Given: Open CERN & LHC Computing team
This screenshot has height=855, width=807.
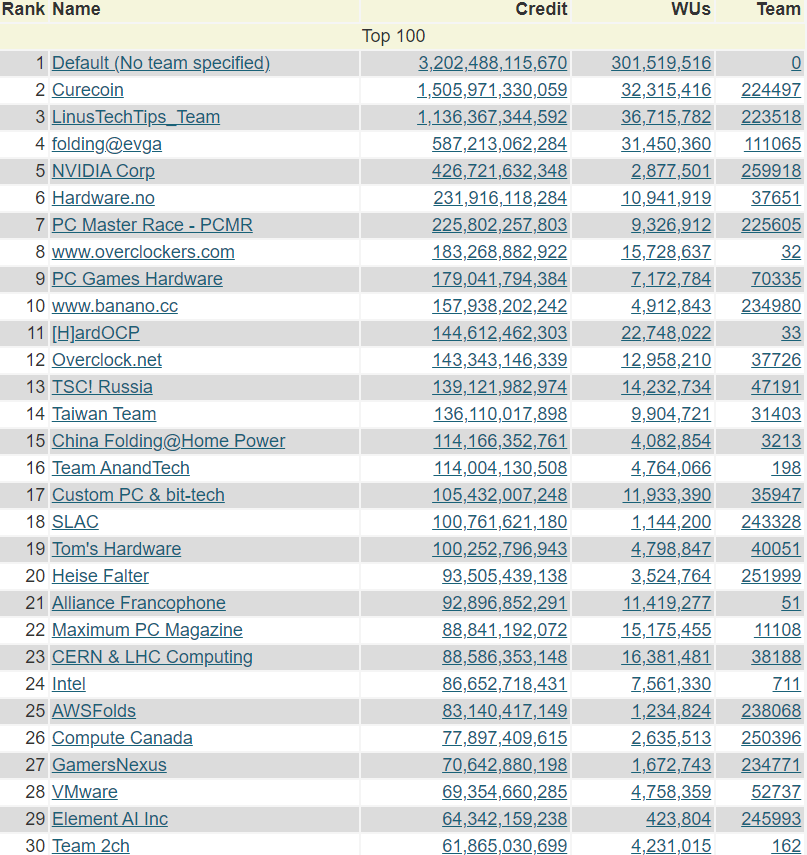Looking at the screenshot, I should pos(152,657).
